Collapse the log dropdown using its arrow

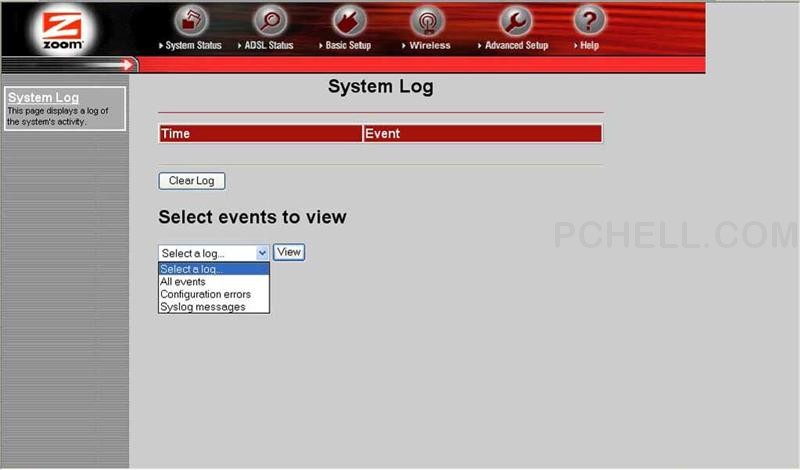point(262,253)
